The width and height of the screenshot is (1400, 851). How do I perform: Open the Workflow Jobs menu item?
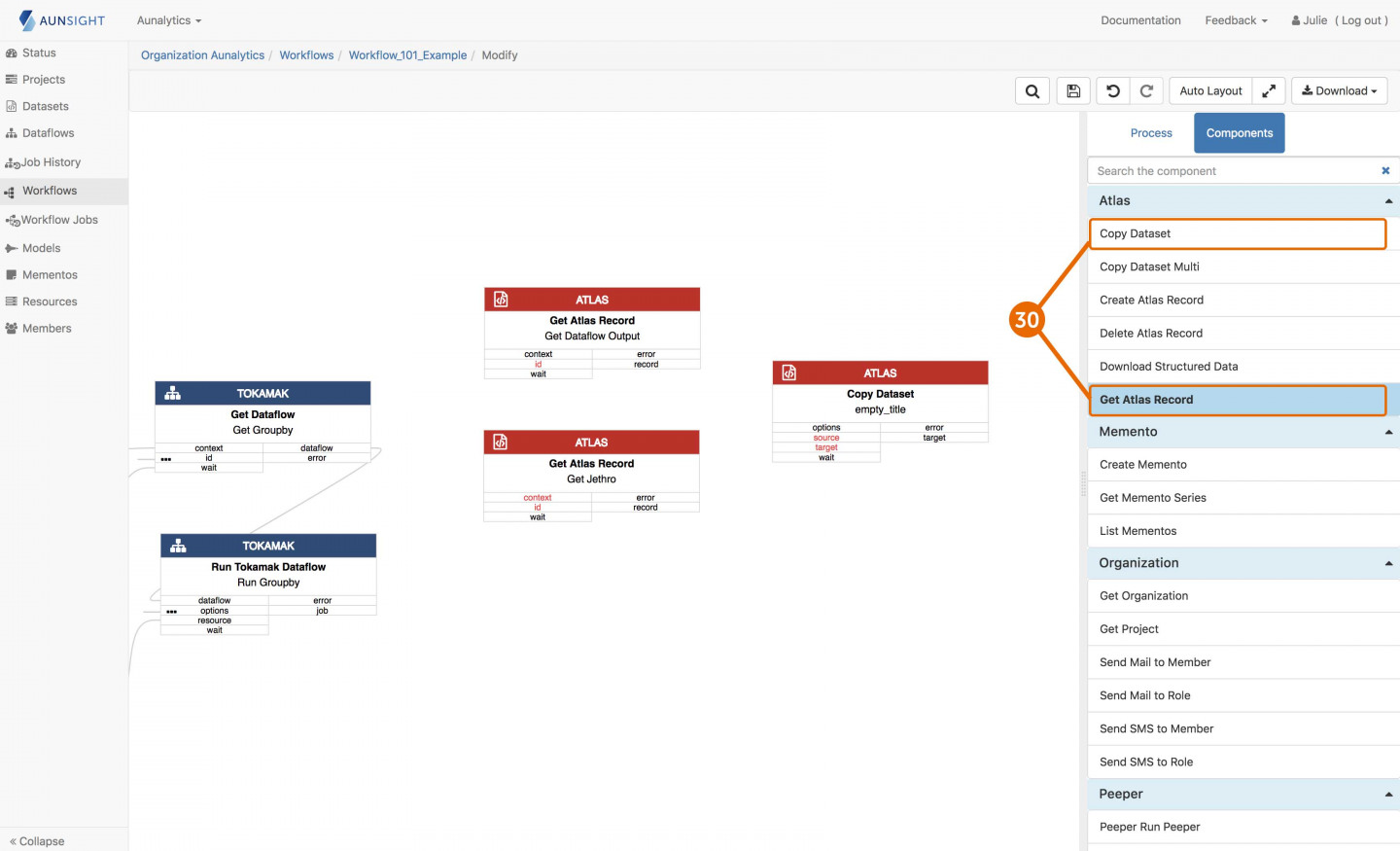[60, 220]
